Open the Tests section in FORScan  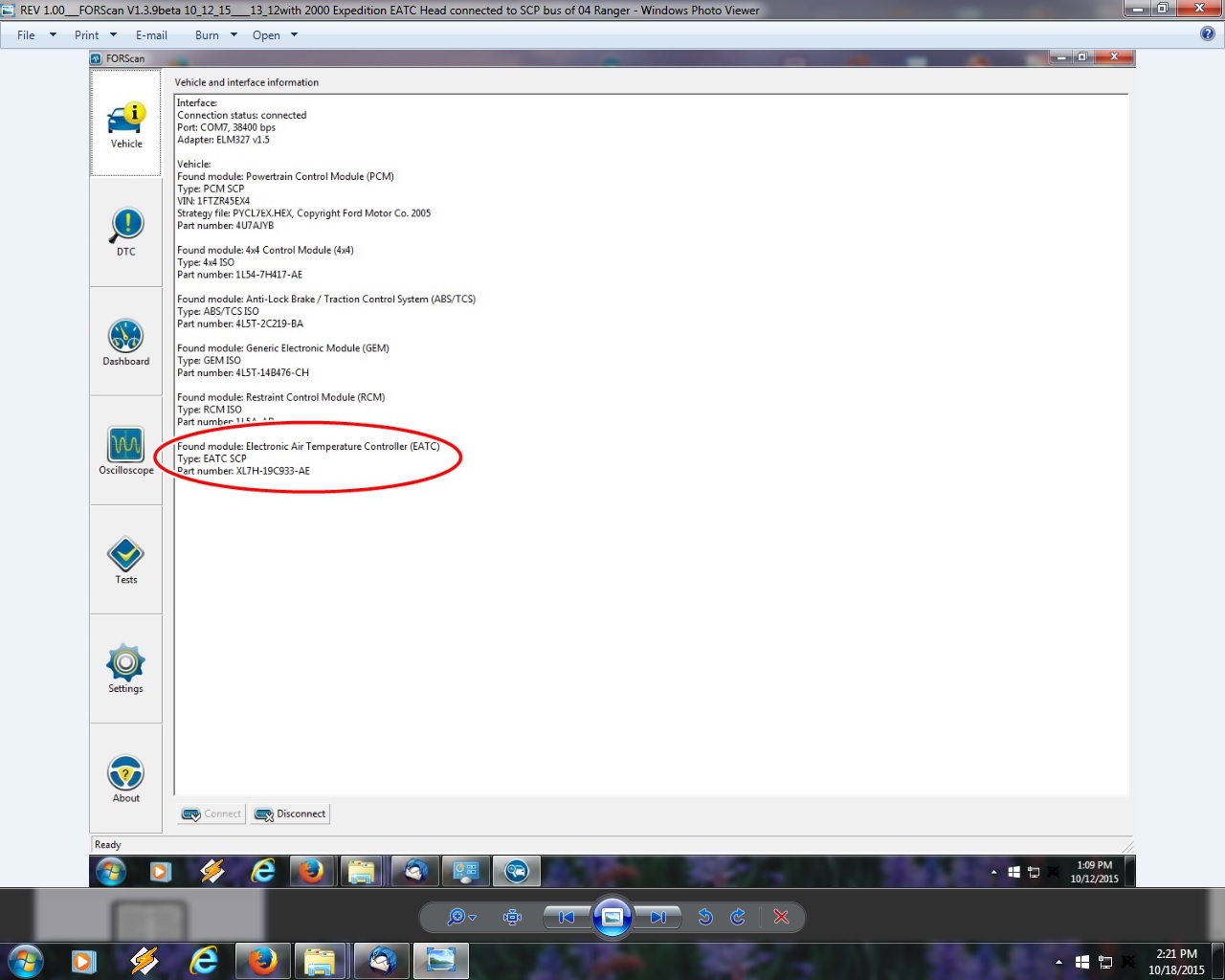(x=126, y=560)
